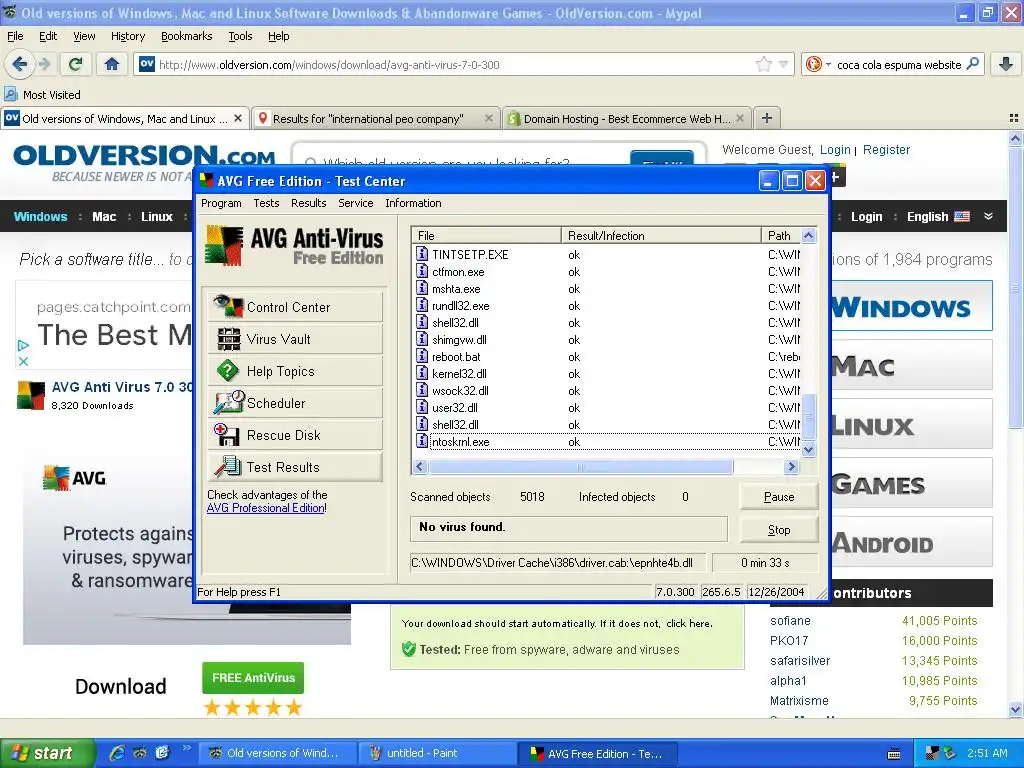
Task: Open the browser Bookmarks menu
Action: coord(186,36)
